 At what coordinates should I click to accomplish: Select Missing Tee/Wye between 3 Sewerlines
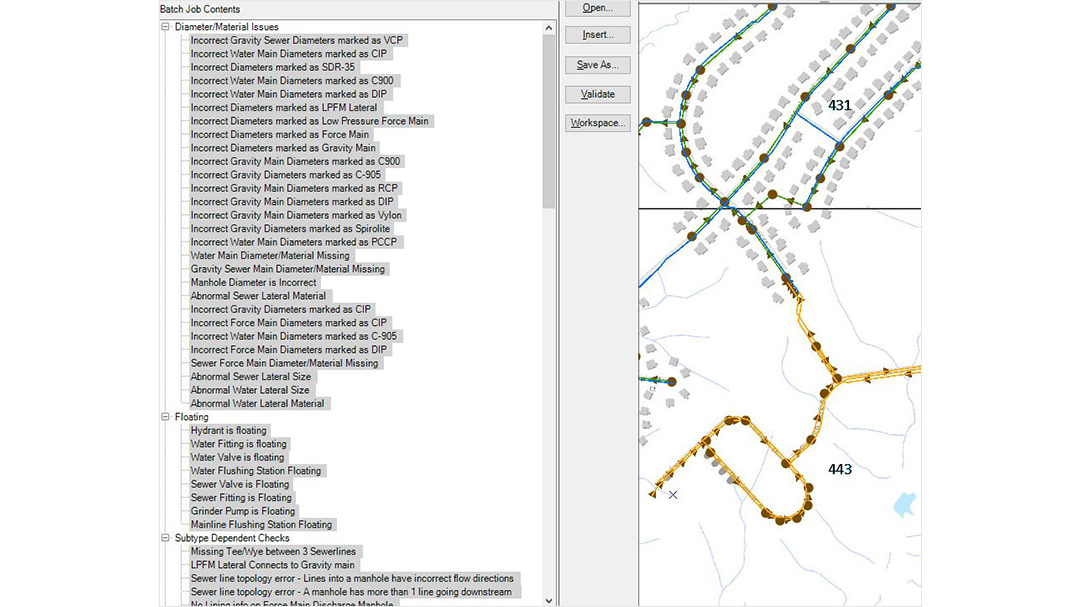tap(273, 551)
